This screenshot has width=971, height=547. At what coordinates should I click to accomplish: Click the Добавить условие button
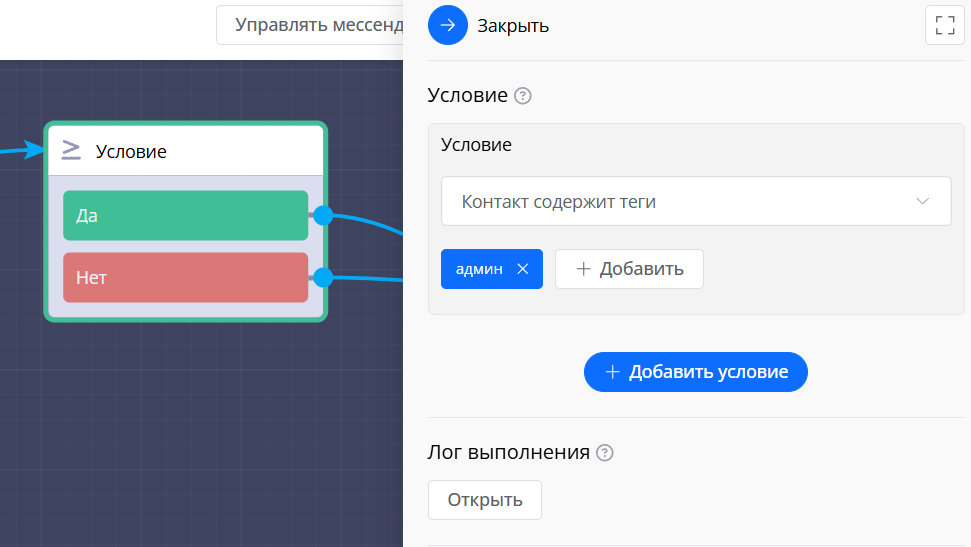coord(695,372)
